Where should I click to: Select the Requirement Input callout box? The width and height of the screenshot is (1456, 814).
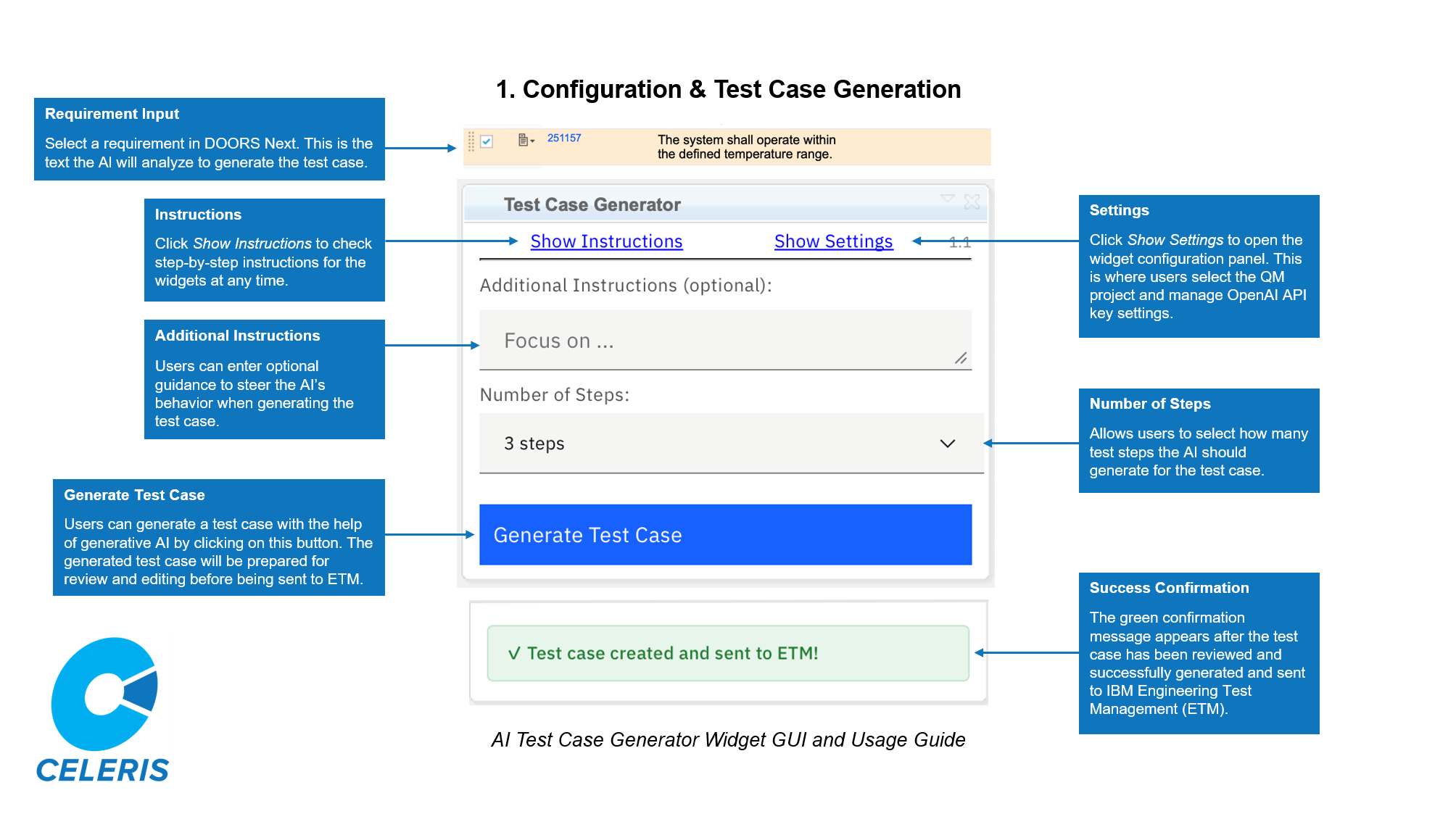[210, 138]
